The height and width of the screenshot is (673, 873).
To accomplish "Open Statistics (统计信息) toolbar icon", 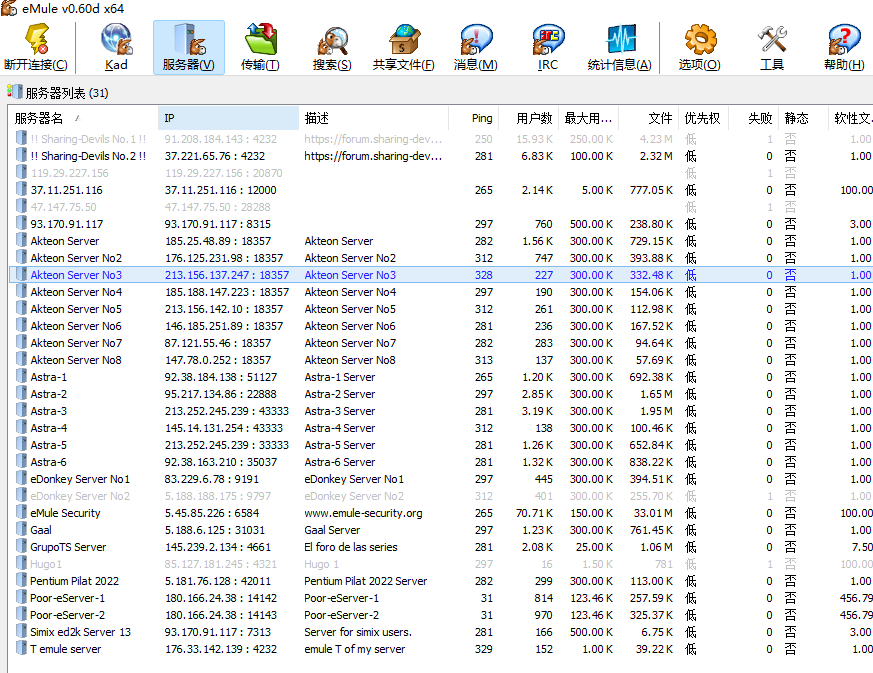I will pyautogui.click(x=620, y=48).
